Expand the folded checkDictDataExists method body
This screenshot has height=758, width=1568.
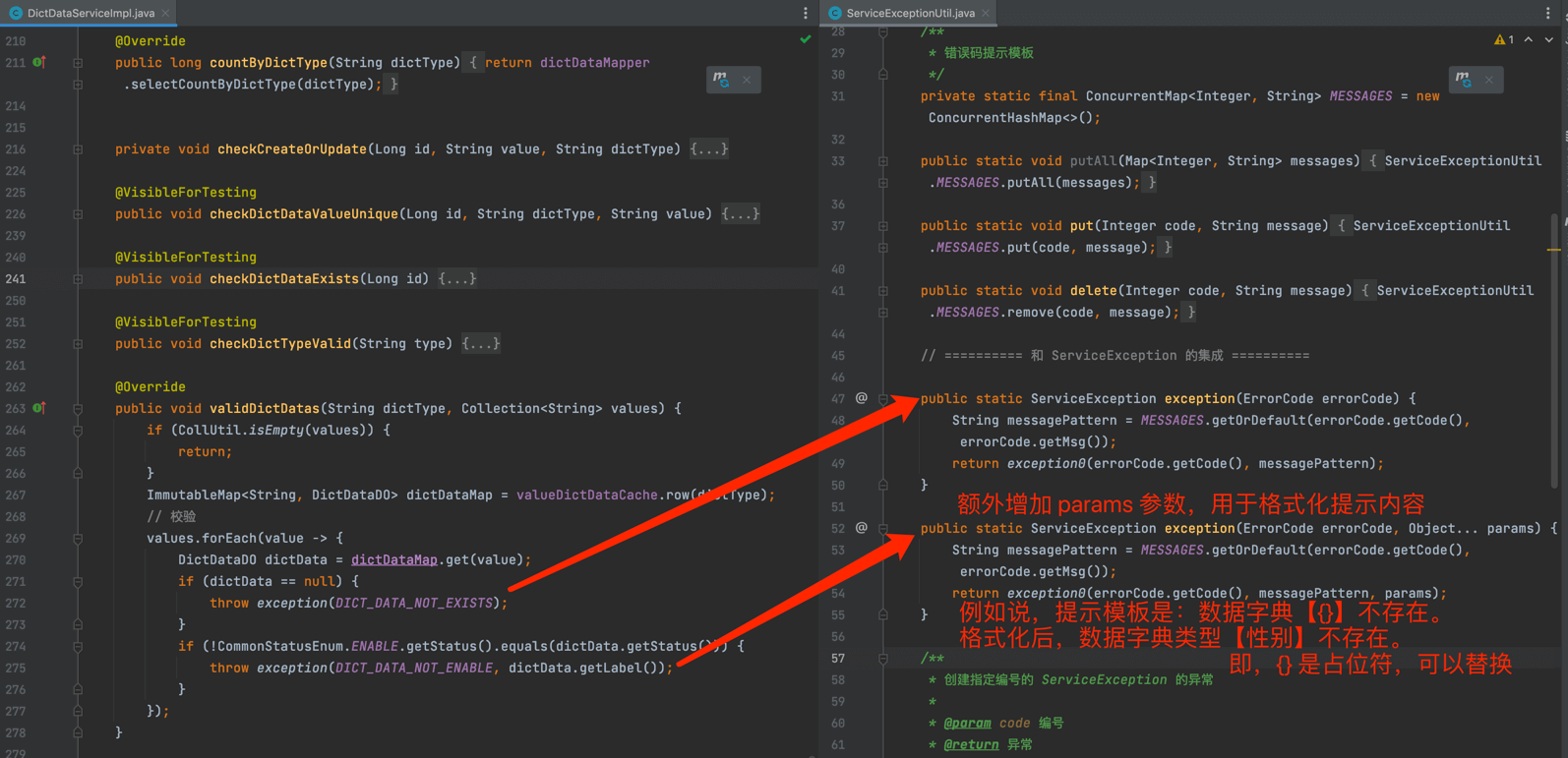click(457, 279)
